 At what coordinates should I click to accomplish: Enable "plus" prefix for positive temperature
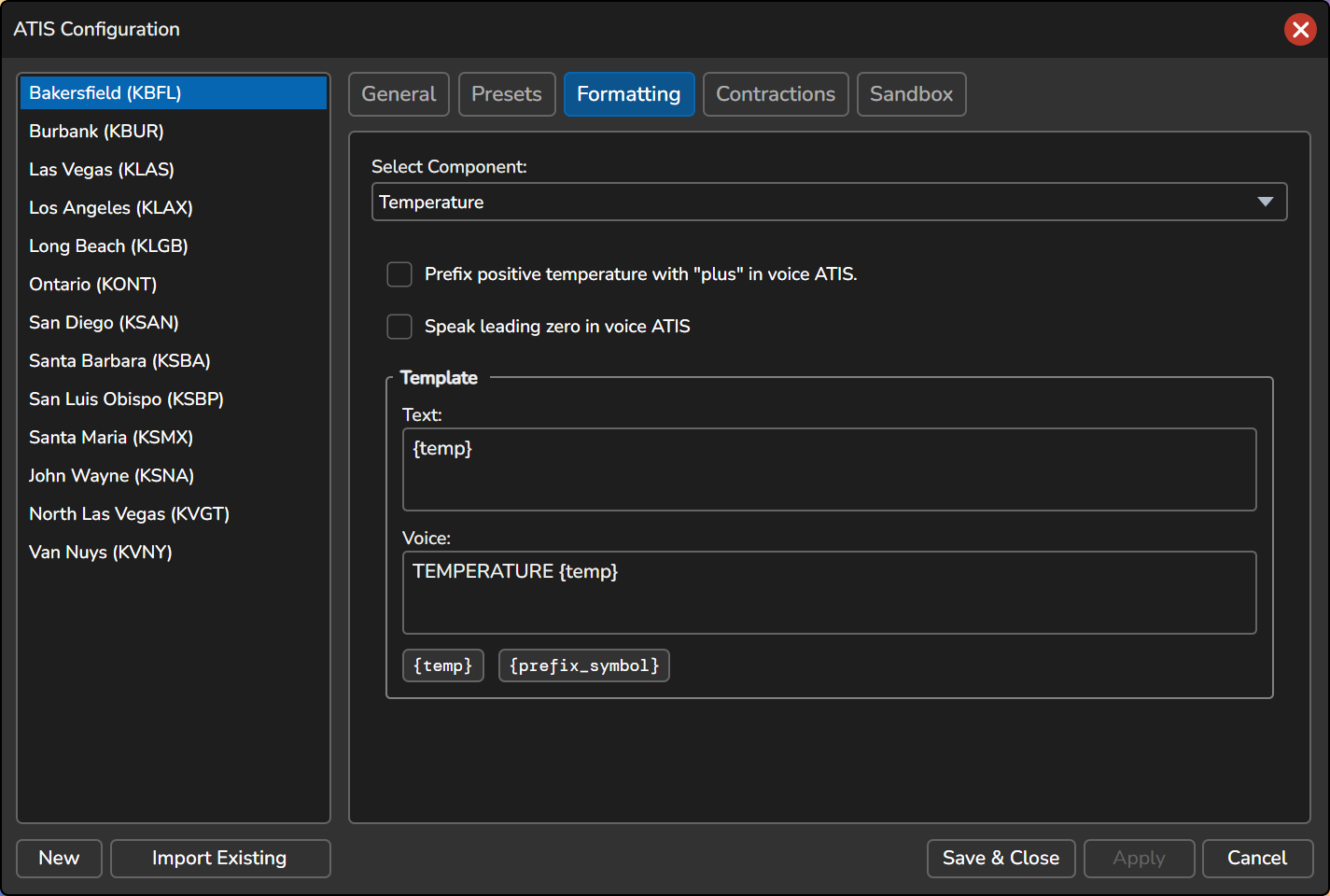[x=399, y=274]
